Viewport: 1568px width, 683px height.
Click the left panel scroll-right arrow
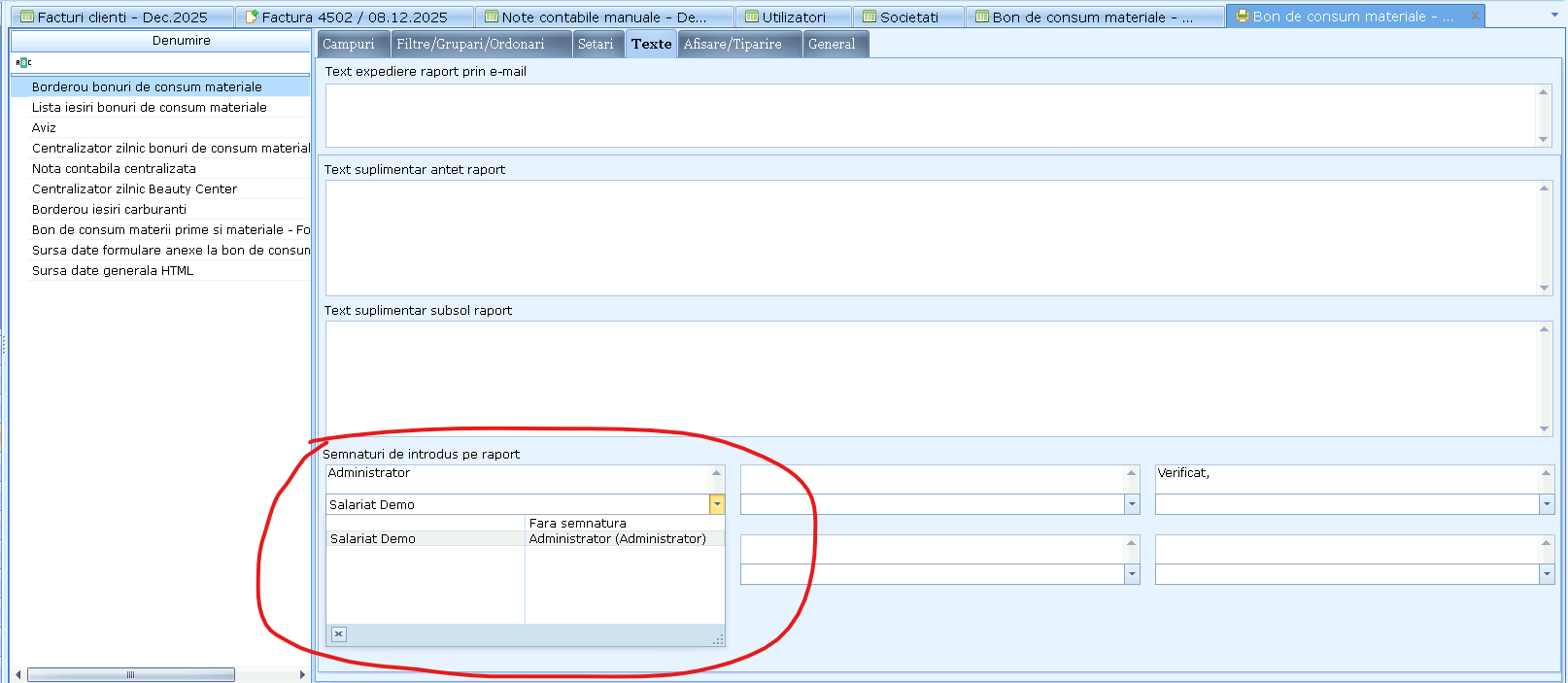302,674
